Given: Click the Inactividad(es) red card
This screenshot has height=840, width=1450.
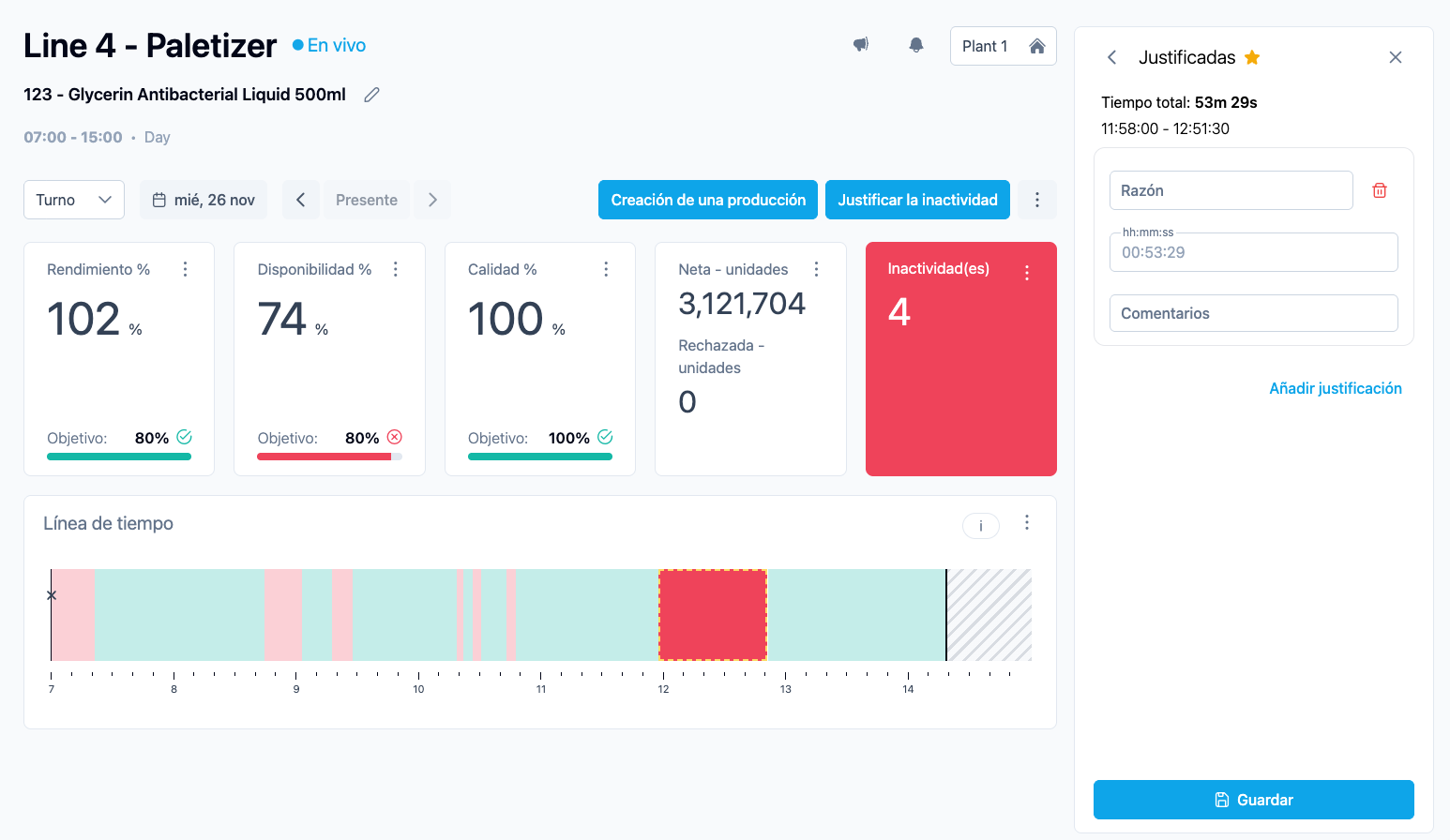Looking at the screenshot, I should (961, 359).
